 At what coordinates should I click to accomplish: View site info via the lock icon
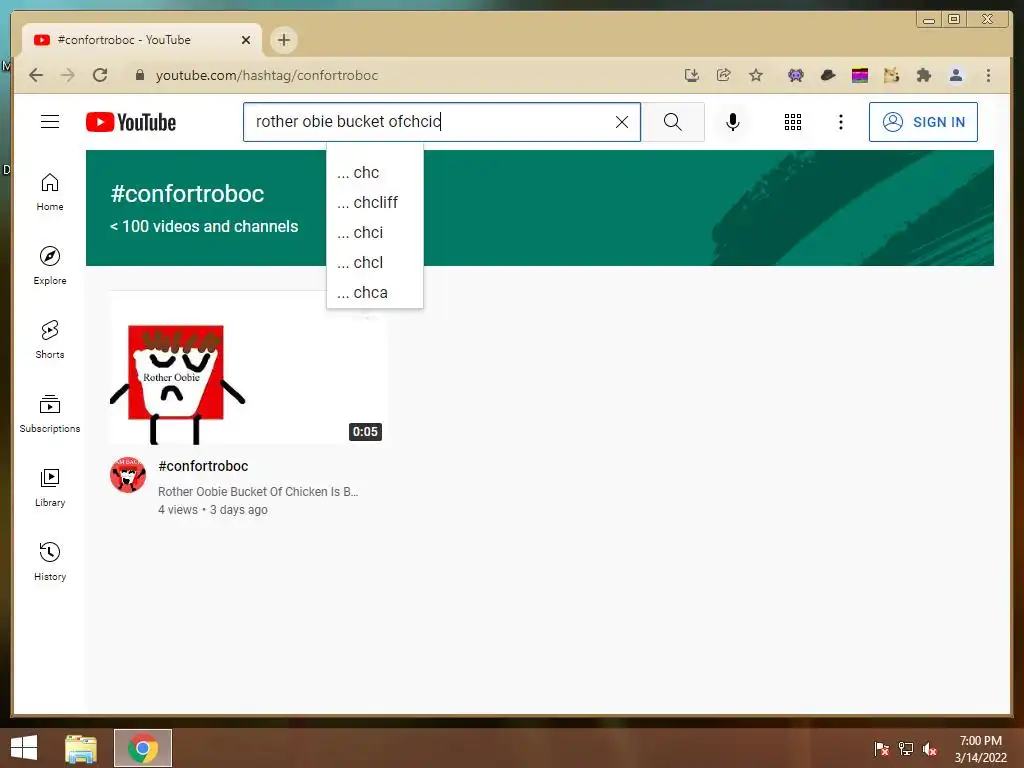tap(139, 75)
